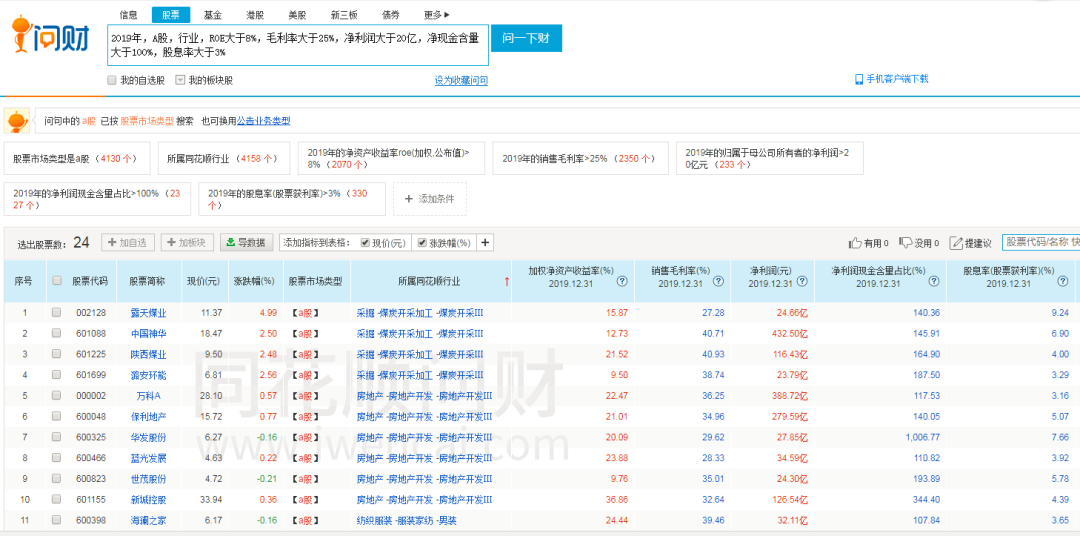This screenshot has height=536, width=1080.
Task: Click the 432.50亿 net profit cell
Action: pos(791,333)
